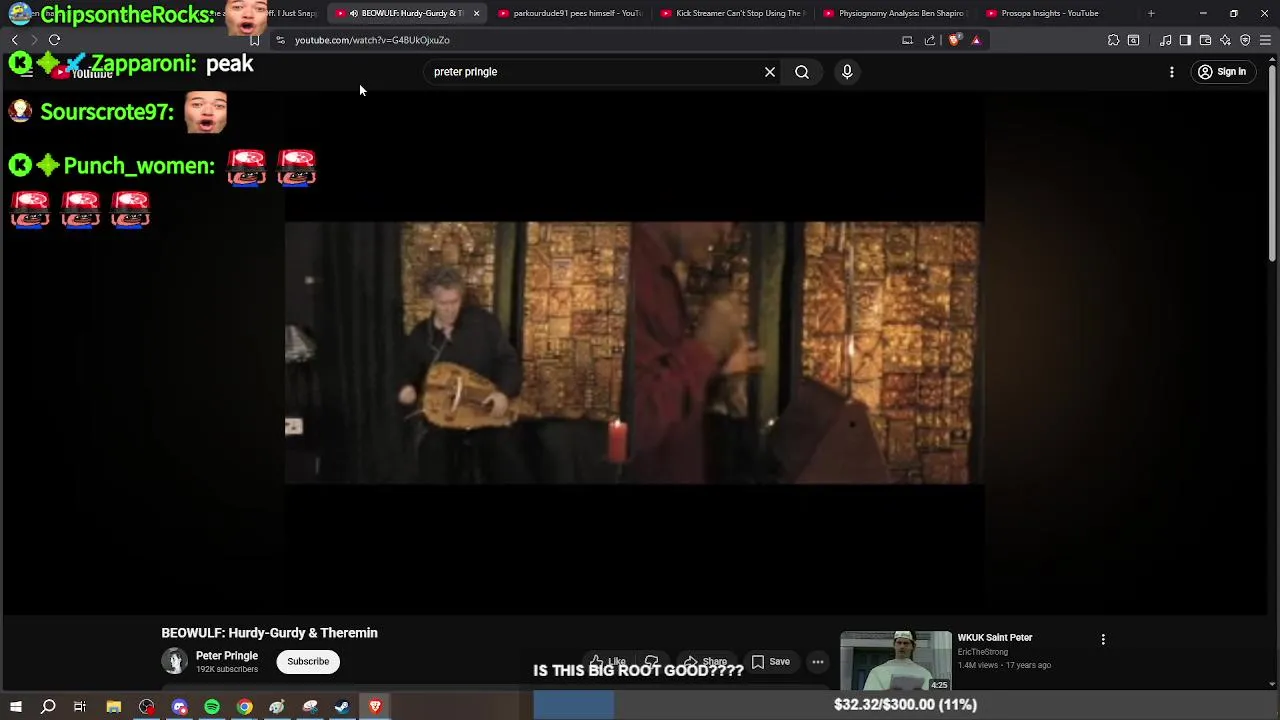Open Brave VPN shield icon

coord(1245,40)
